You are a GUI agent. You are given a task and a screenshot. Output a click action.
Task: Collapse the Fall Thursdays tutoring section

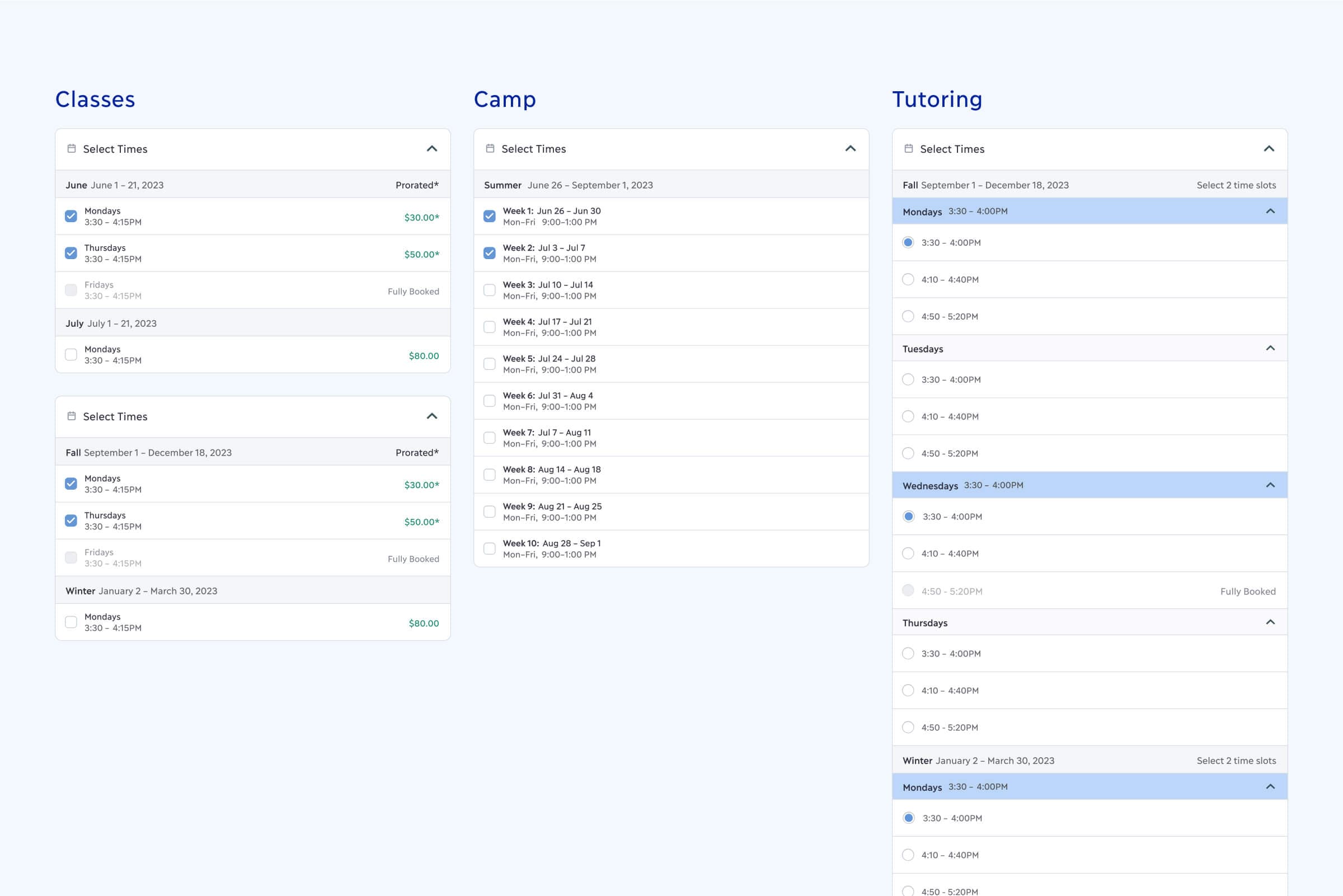coord(1270,622)
